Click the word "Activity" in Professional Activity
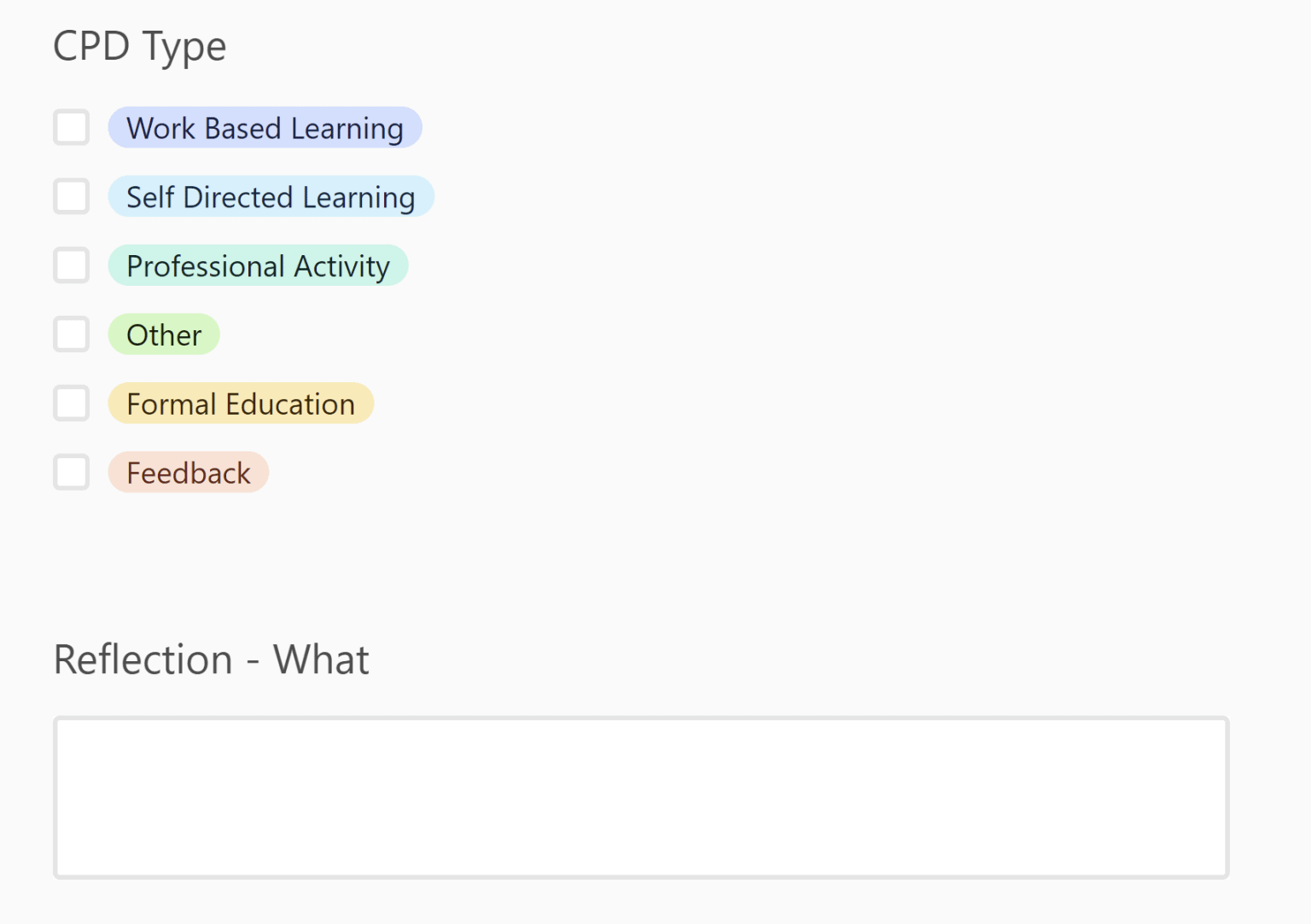The height and width of the screenshot is (924, 1311). tap(341, 266)
